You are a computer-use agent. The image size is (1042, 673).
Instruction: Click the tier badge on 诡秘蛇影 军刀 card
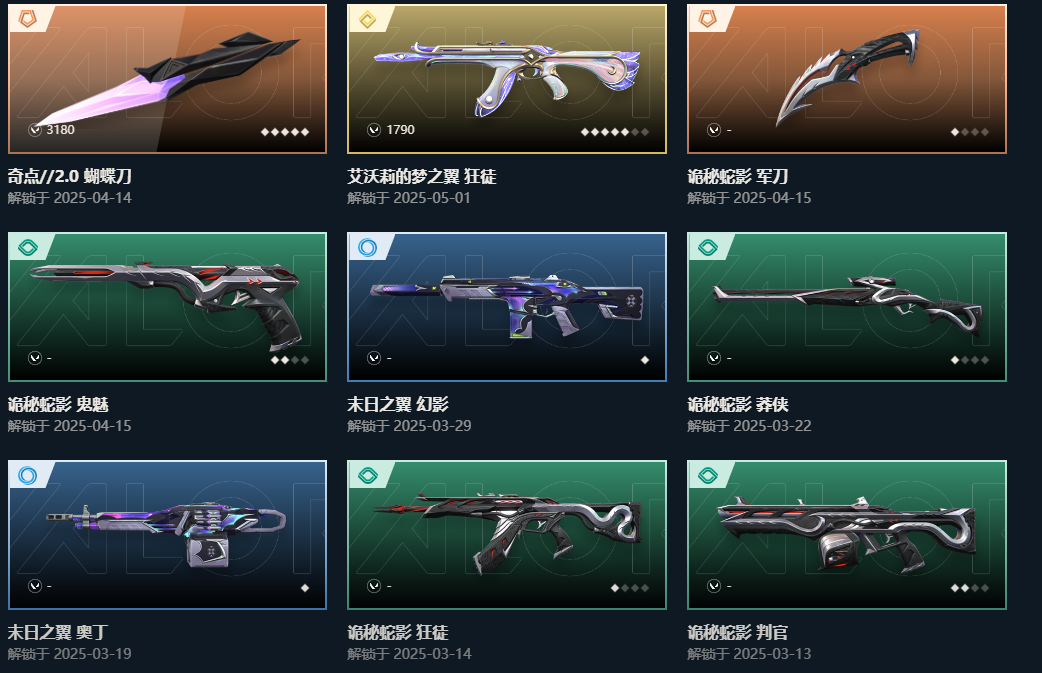pos(708,19)
